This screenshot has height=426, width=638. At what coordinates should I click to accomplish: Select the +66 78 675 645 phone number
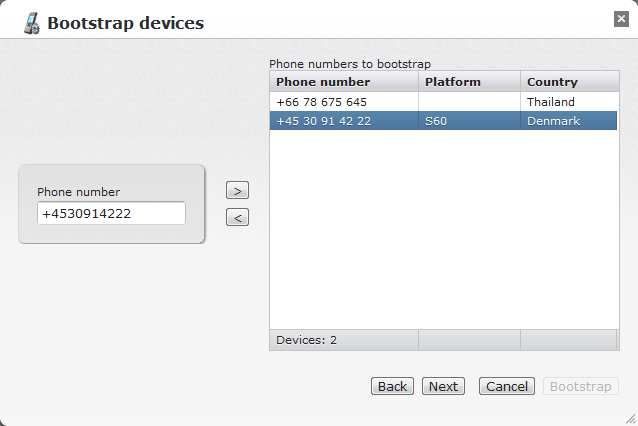322,102
